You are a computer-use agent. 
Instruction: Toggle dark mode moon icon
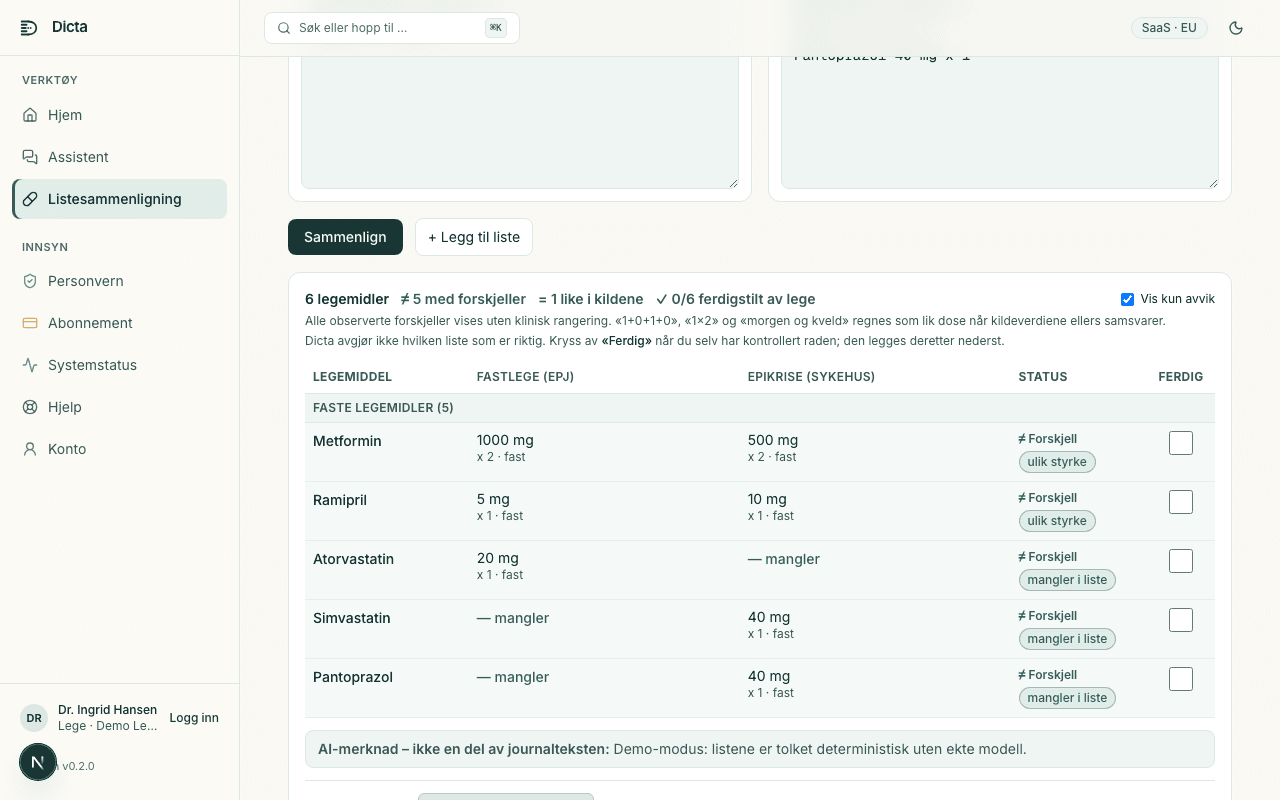(1236, 28)
